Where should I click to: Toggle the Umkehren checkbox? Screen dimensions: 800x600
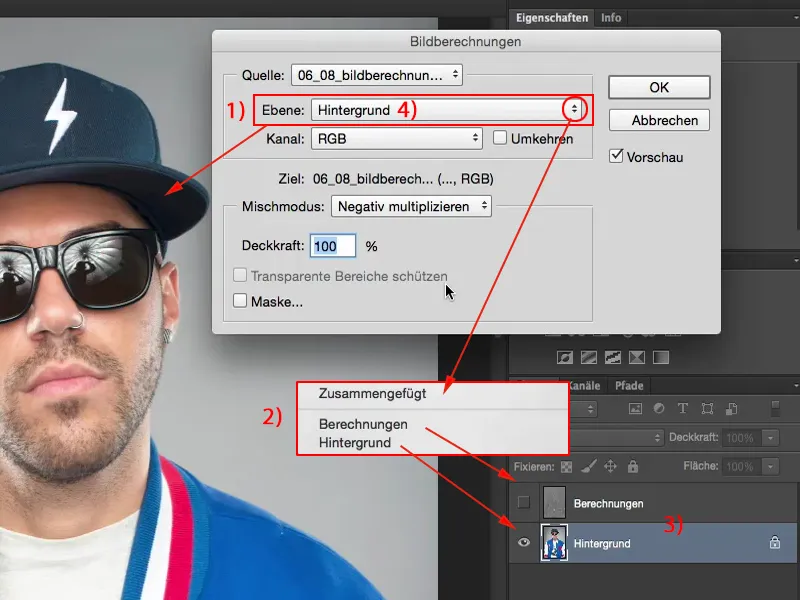(x=500, y=138)
